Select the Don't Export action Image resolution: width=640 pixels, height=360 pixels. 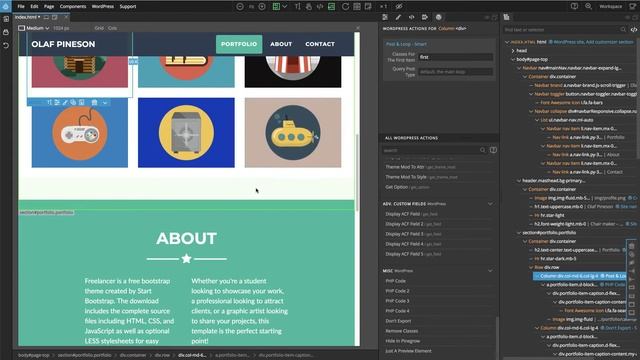click(x=398, y=321)
